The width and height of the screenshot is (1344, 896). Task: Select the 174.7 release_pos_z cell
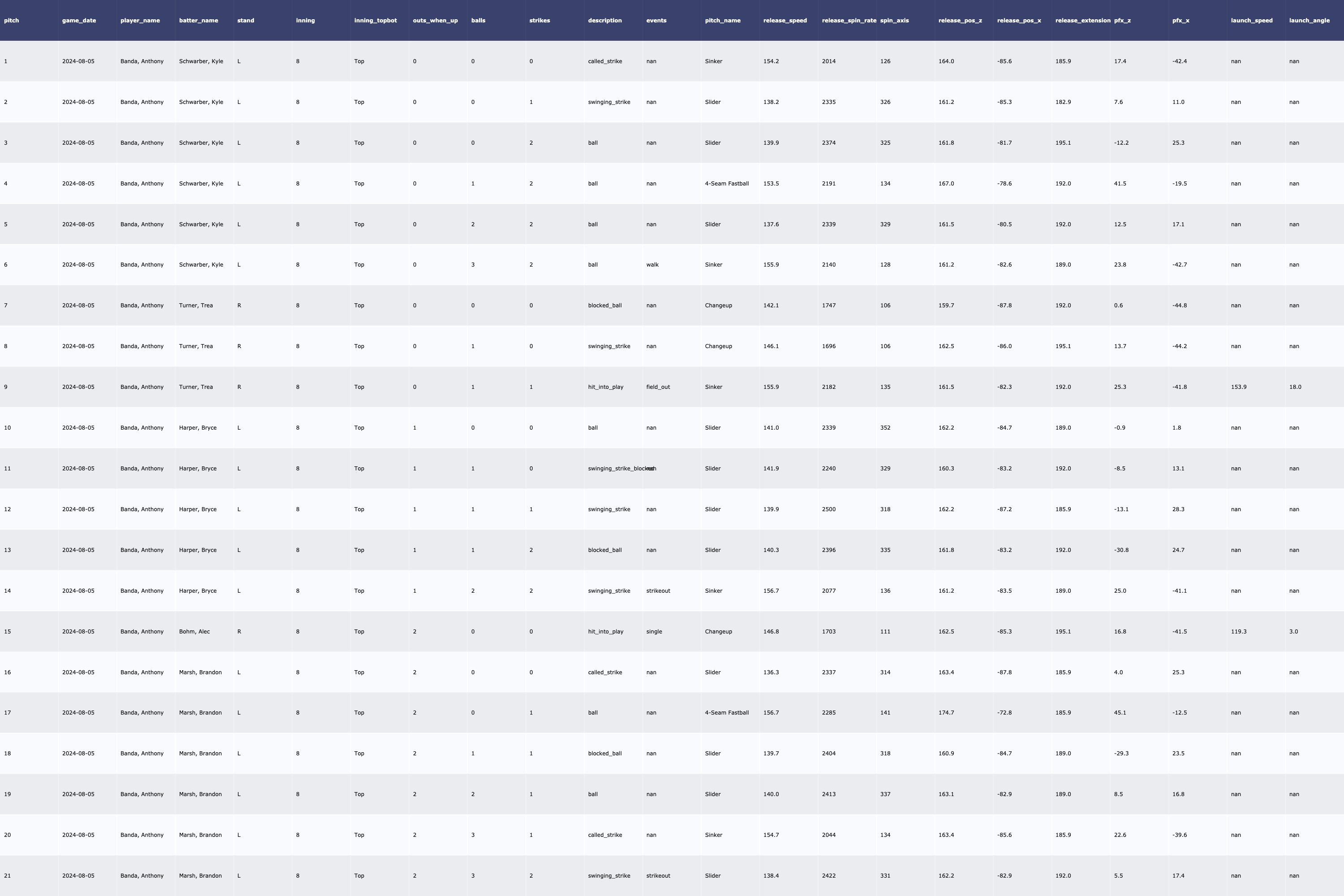point(946,713)
